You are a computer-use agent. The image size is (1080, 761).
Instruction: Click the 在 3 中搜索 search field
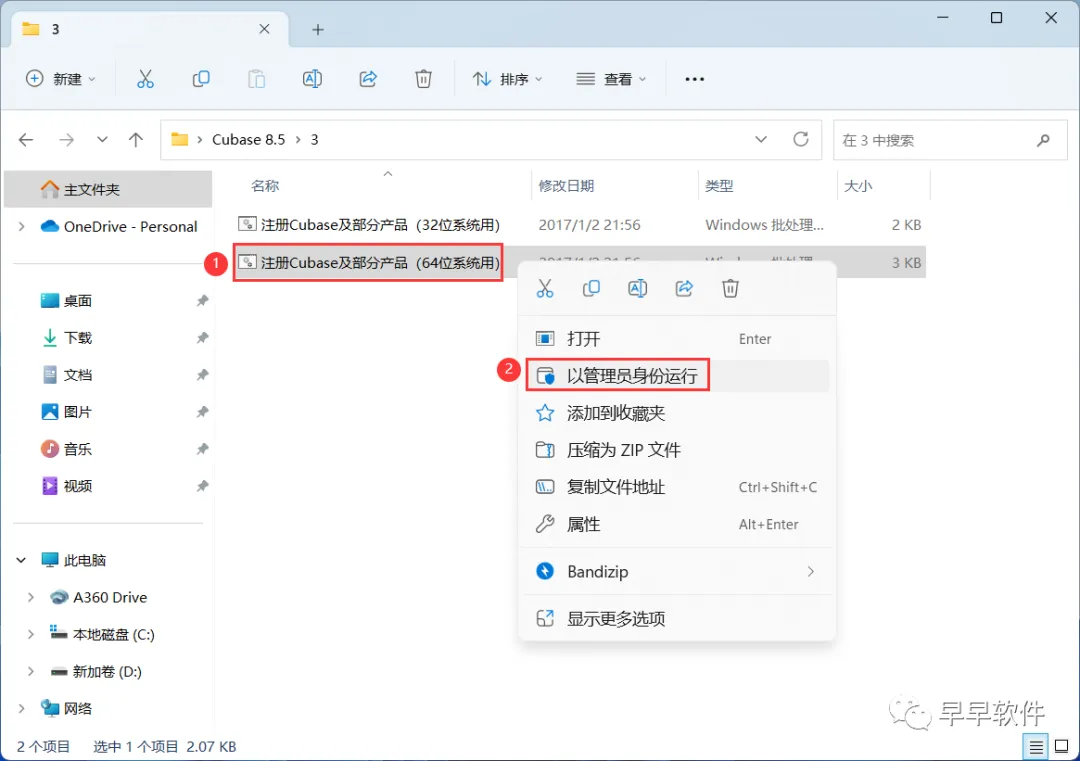click(950, 140)
